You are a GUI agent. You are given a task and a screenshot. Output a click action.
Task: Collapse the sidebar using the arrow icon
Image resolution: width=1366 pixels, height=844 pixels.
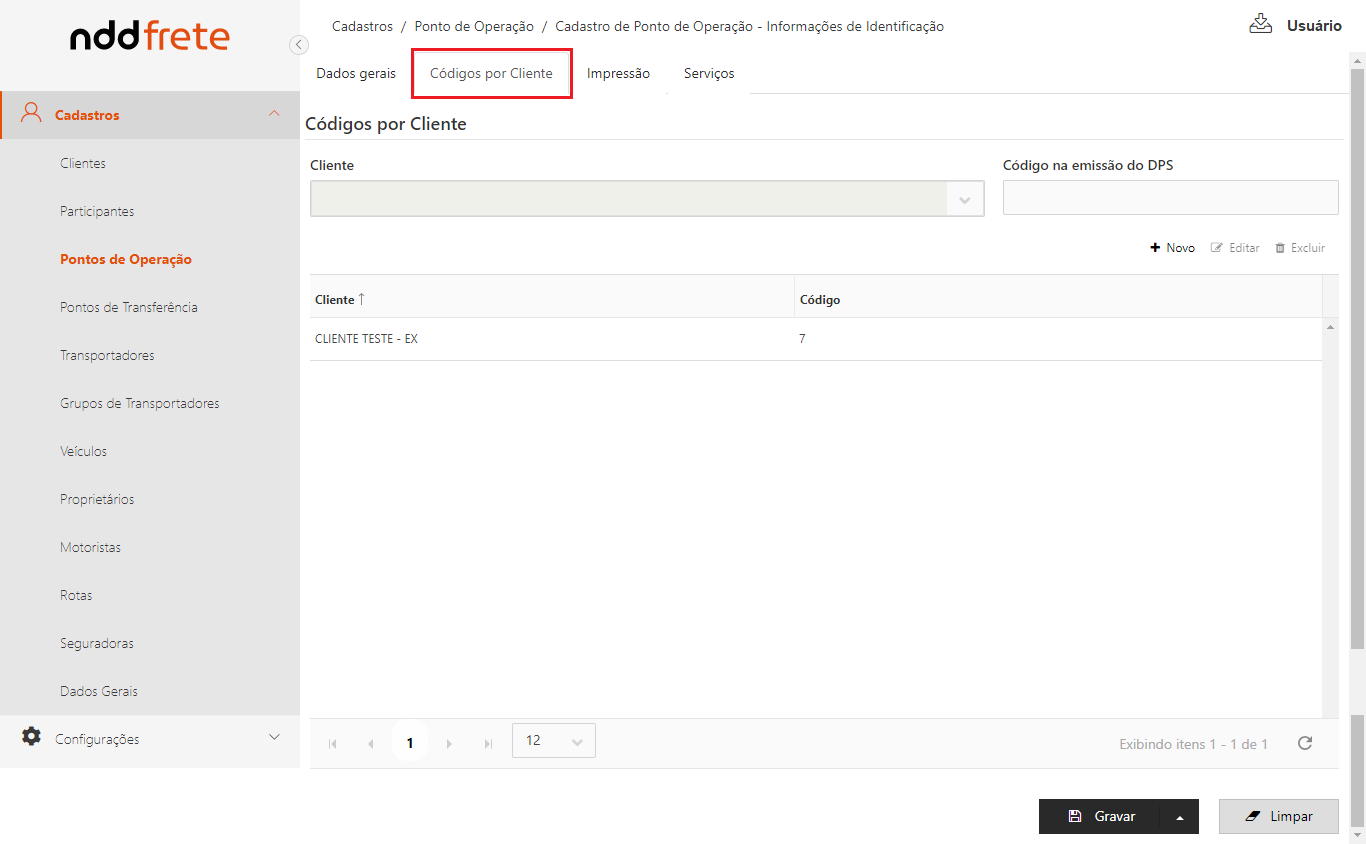tap(298, 45)
